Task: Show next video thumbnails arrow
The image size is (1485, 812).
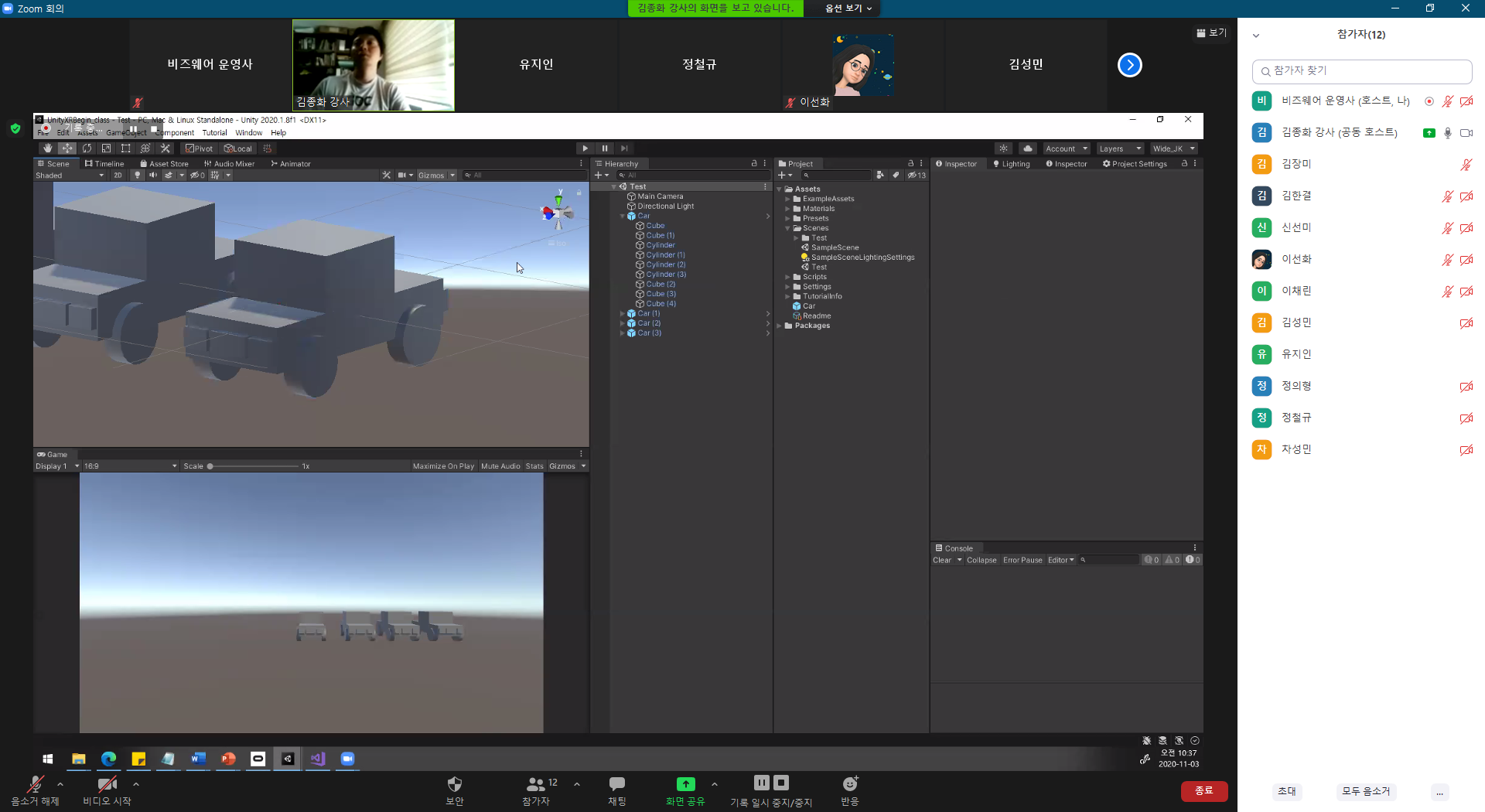Action: (x=1130, y=65)
